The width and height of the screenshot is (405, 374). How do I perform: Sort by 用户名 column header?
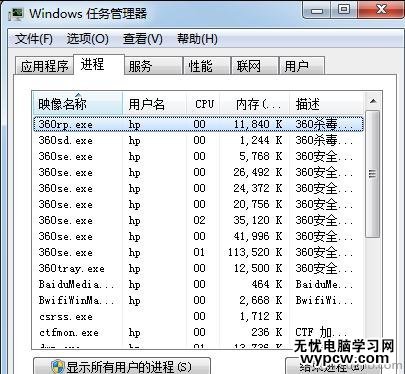[154, 104]
